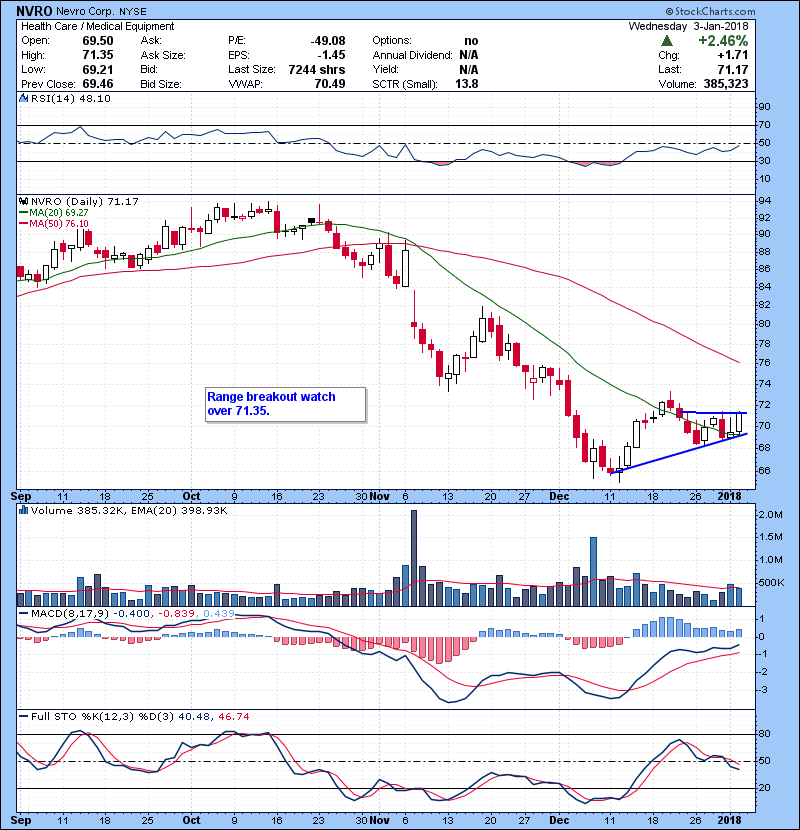Click the NYSE exchange label
Screen dimensions: 800x830
pyautogui.click(x=133, y=11)
